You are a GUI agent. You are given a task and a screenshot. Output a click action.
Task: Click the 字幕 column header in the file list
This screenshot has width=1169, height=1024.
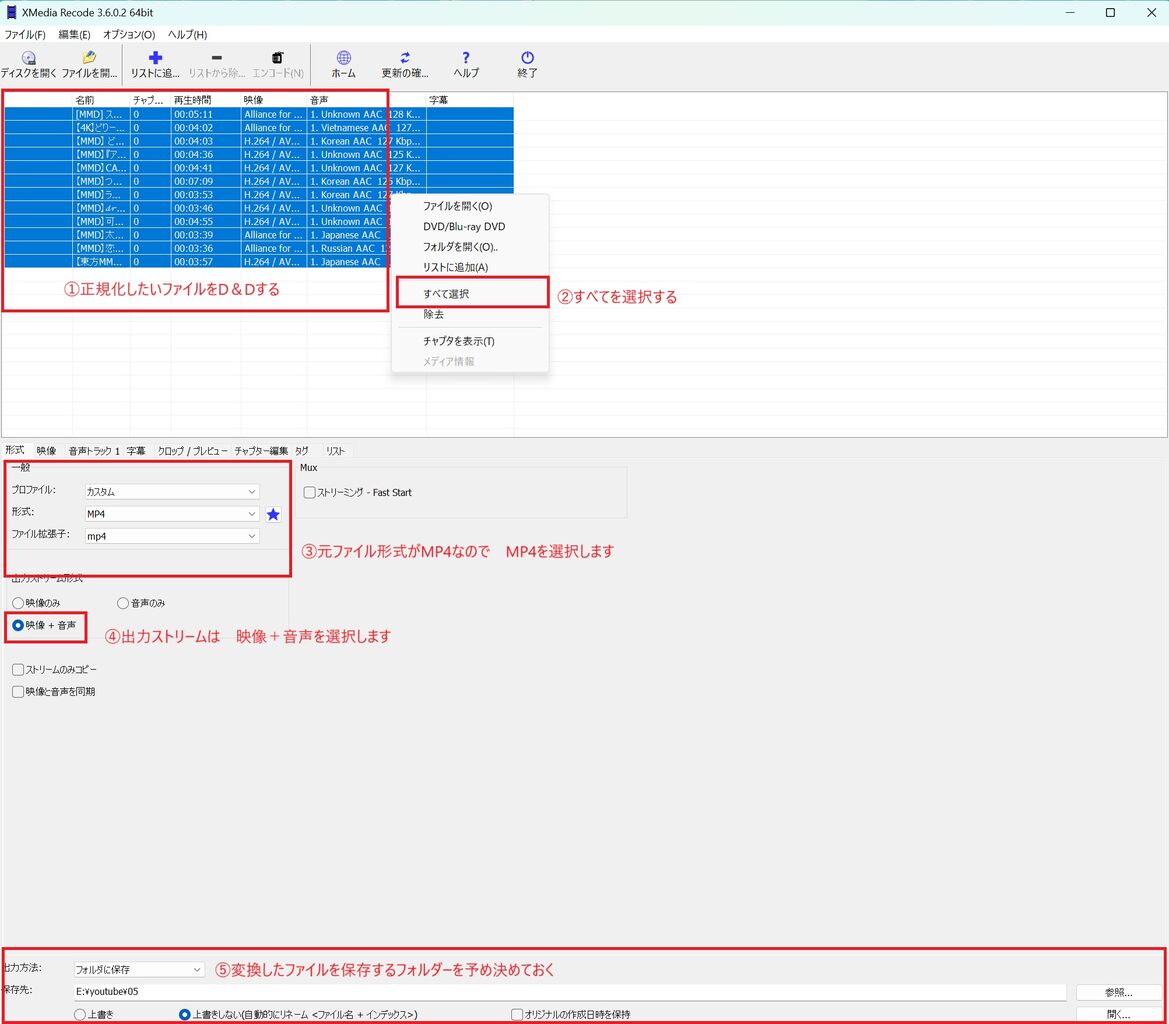point(469,100)
